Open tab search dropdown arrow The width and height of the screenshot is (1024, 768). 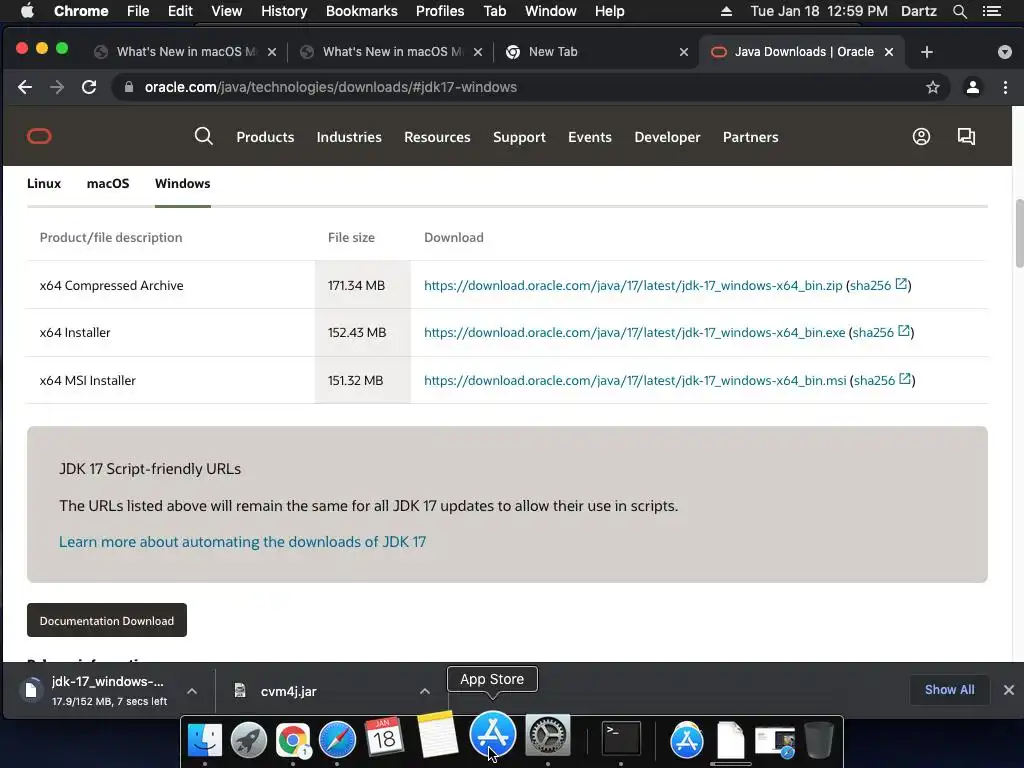1004,52
